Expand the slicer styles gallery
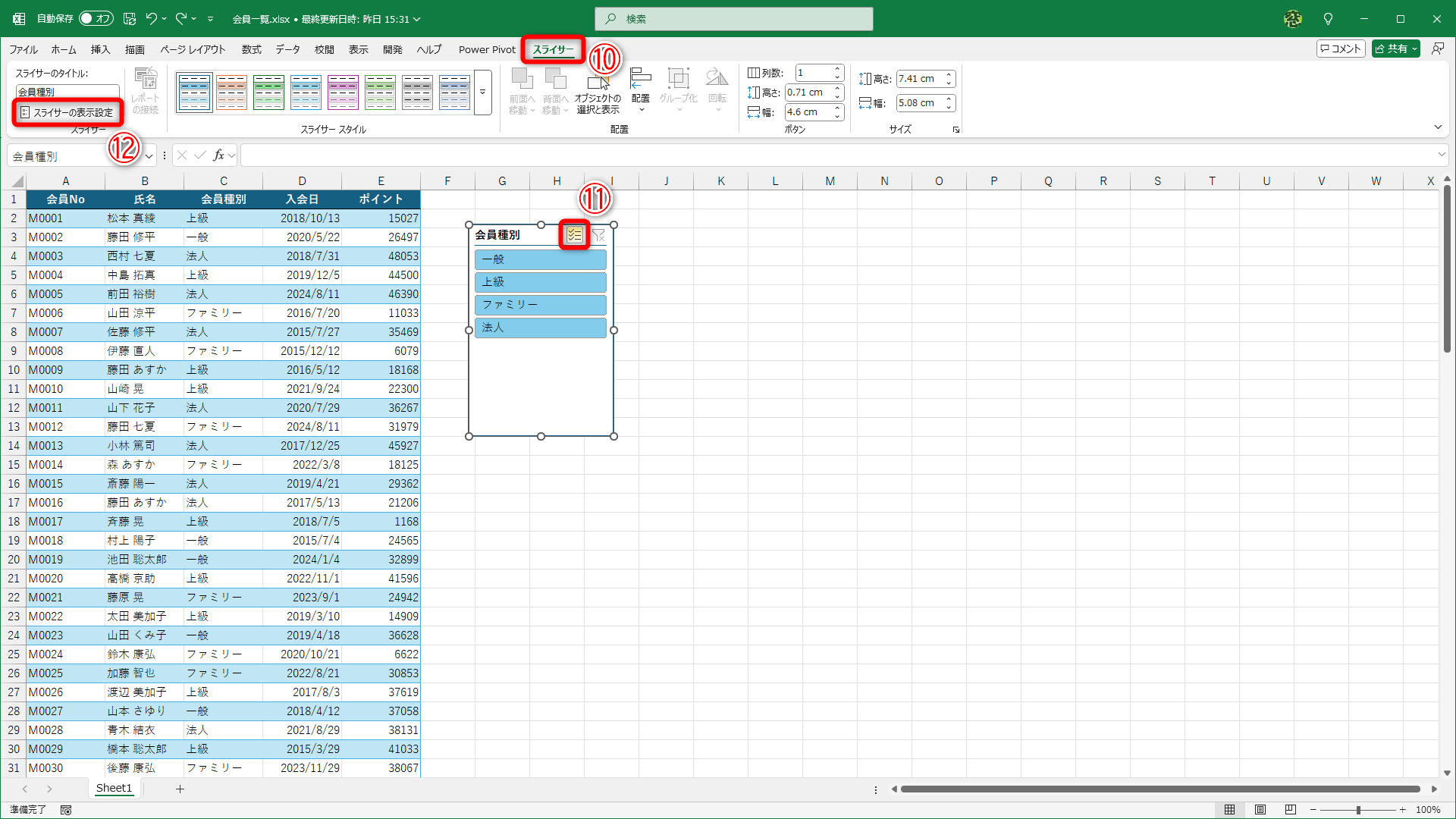 click(x=483, y=93)
